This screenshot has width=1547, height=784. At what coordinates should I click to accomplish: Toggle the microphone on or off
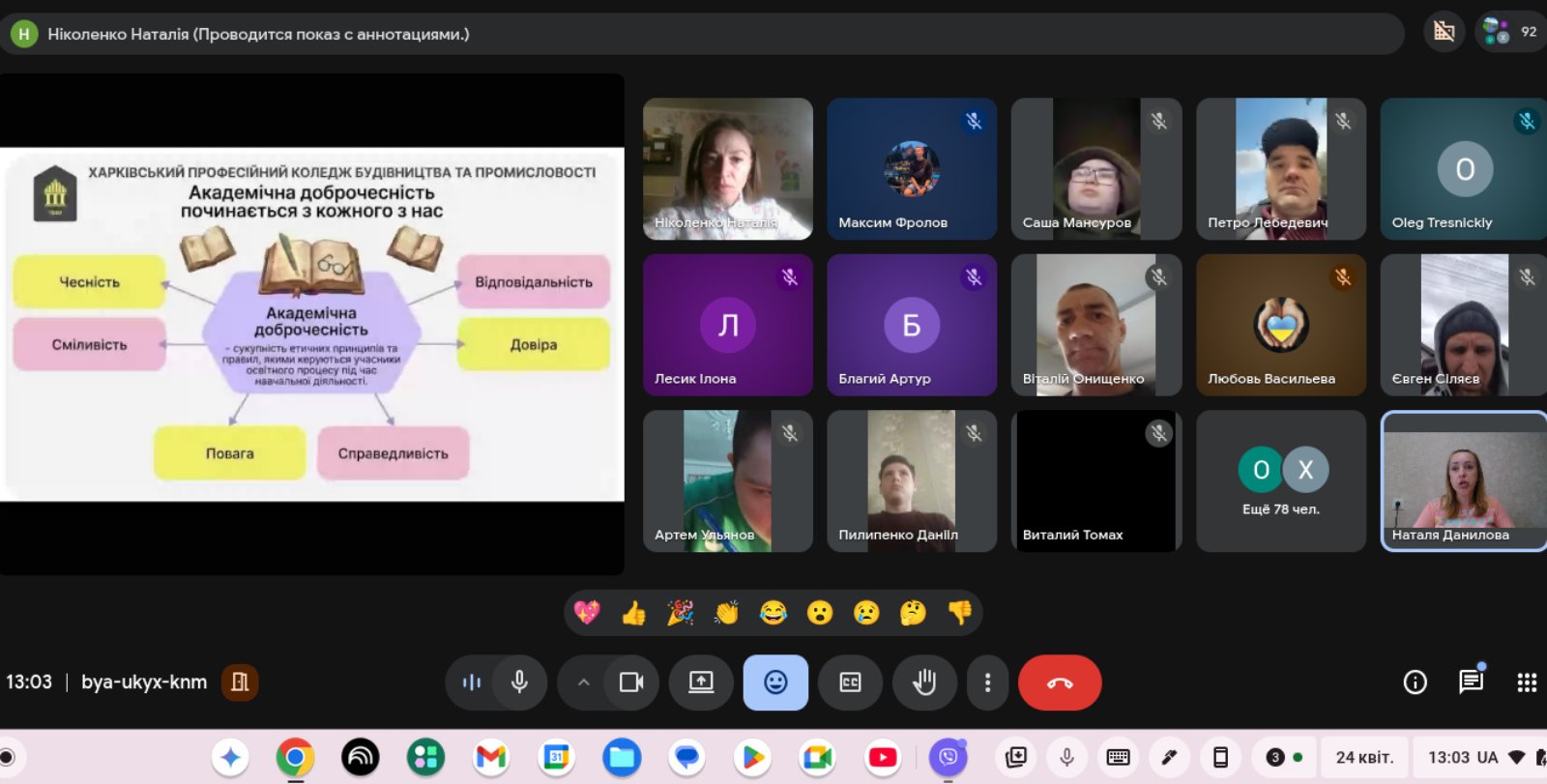click(519, 682)
